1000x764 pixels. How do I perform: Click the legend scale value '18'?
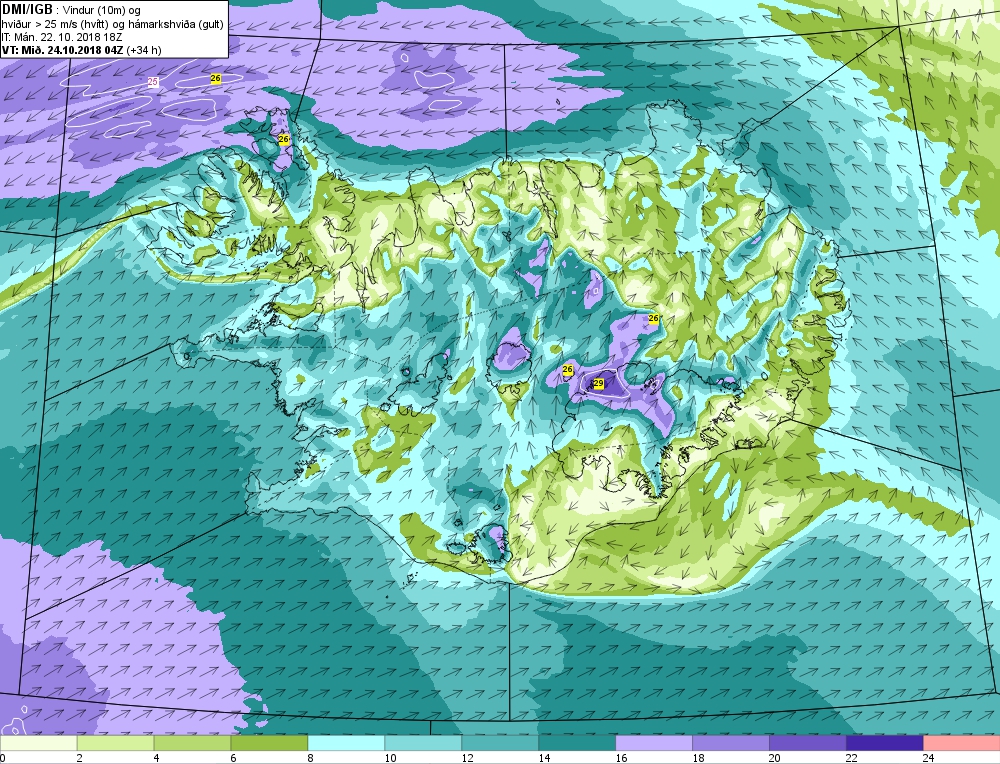(x=698, y=758)
